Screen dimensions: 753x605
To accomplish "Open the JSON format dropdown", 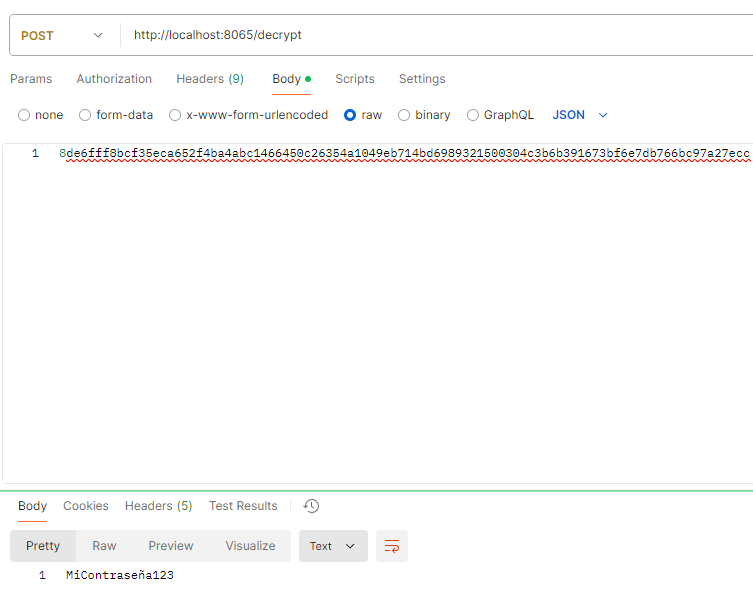I will coord(580,115).
